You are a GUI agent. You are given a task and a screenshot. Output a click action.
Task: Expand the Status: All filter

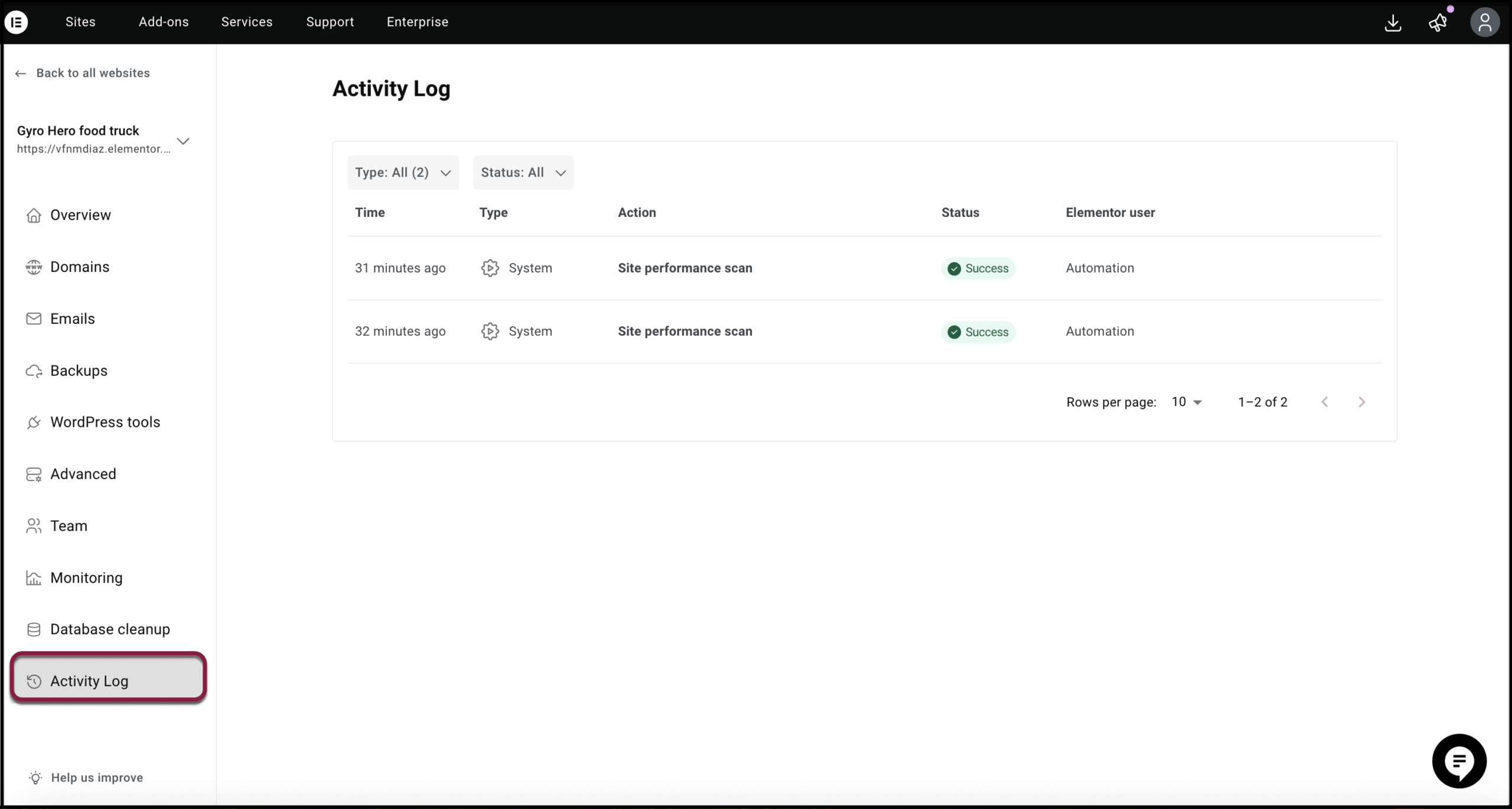pos(523,173)
